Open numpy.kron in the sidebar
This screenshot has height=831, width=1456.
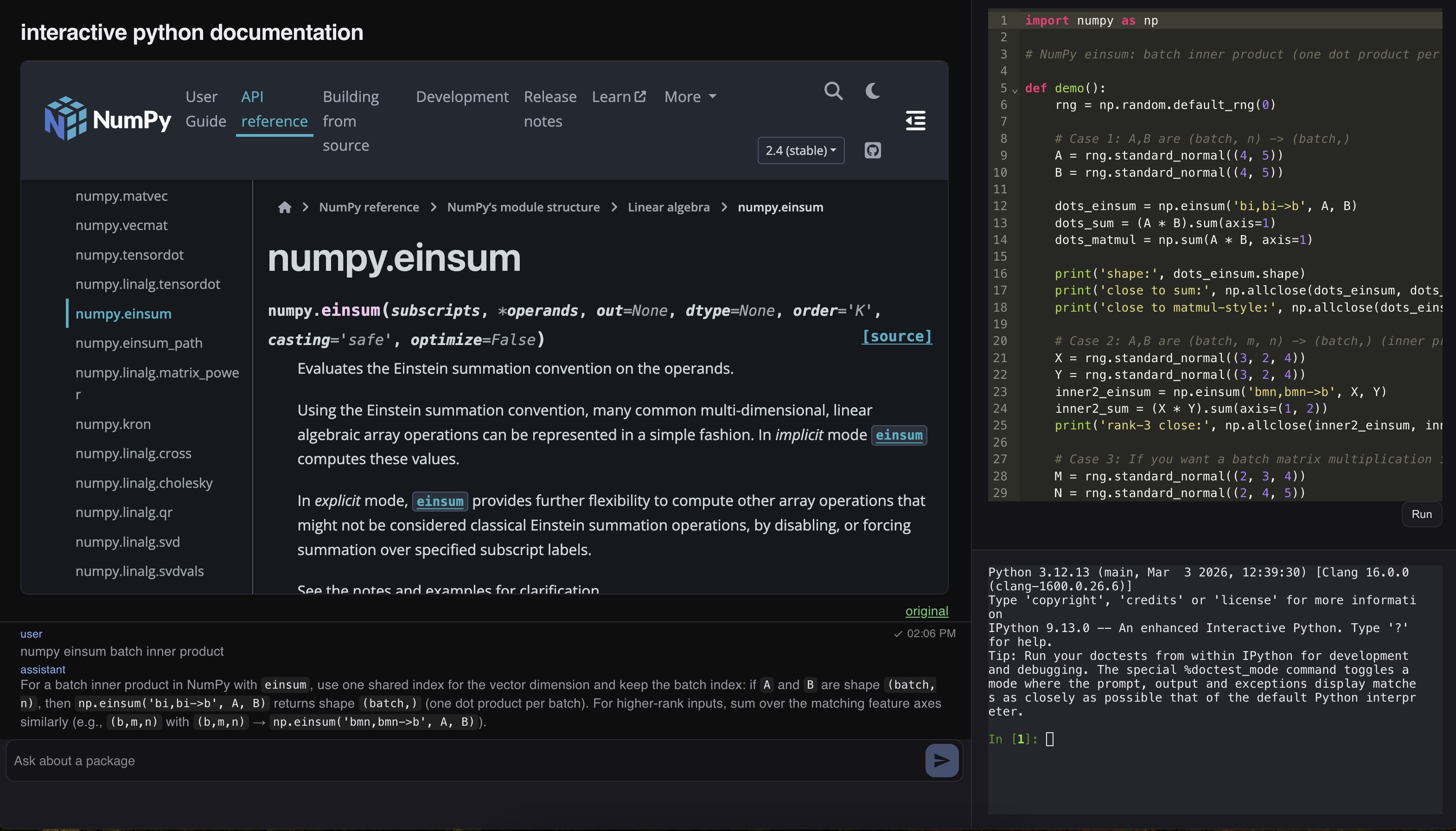[113, 425]
